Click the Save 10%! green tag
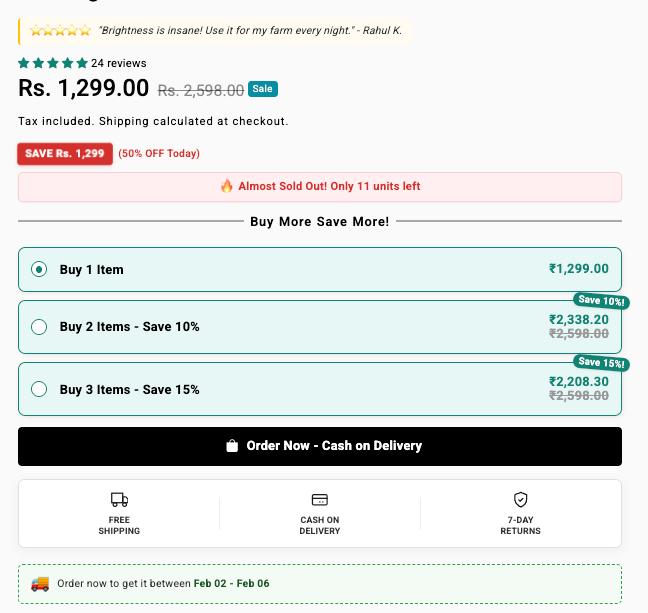This screenshot has width=648, height=613. [601, 301]
